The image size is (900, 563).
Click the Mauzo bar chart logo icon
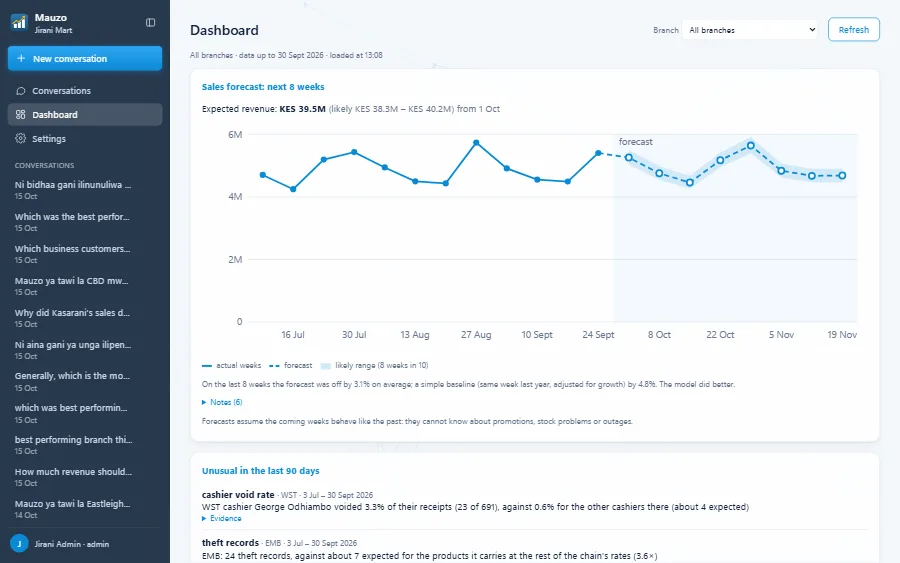click(x=19, y=22)
